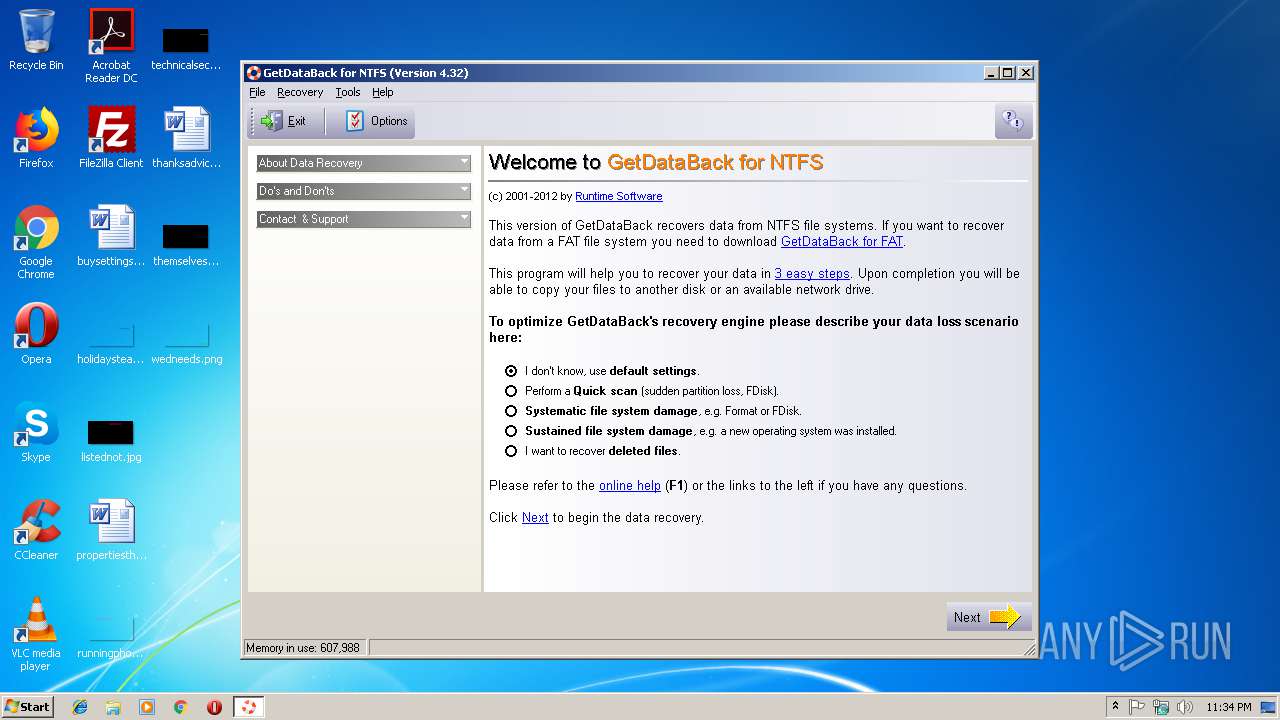Click the GetDataBack title bar icon
The height and width of the screenshot is (720, 1280).
(254, 73)
